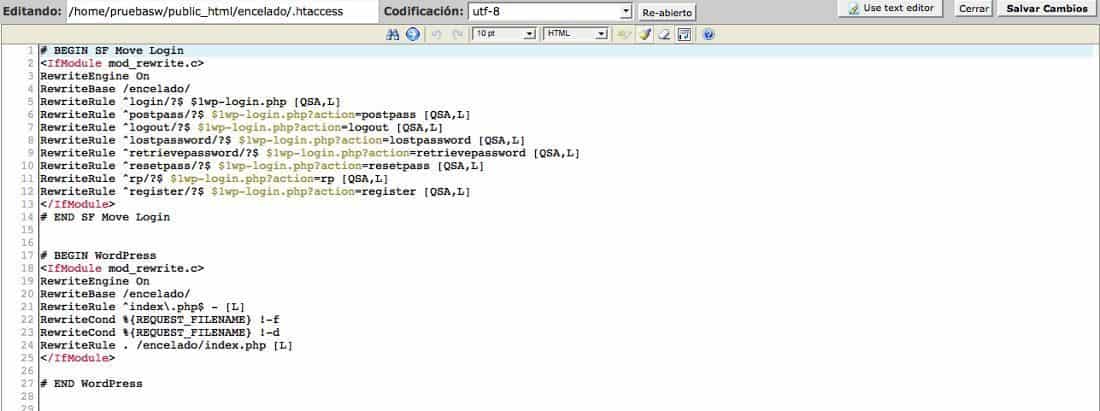Screen dimensions: 1100x411
Task: Redo the last edit
Action: 457,34
